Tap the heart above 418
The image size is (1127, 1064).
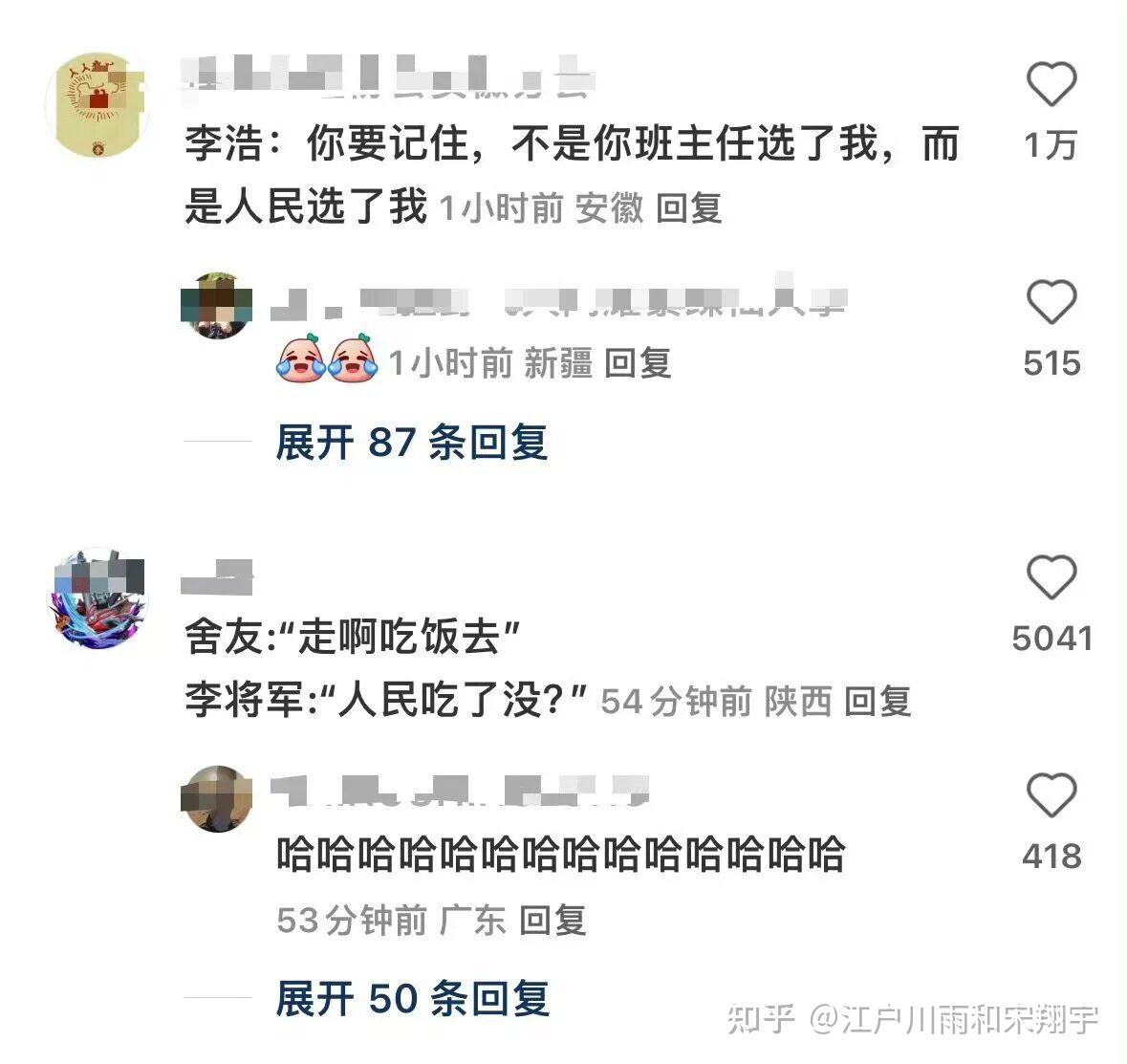pyautogui.click(x=1051, y=794)
